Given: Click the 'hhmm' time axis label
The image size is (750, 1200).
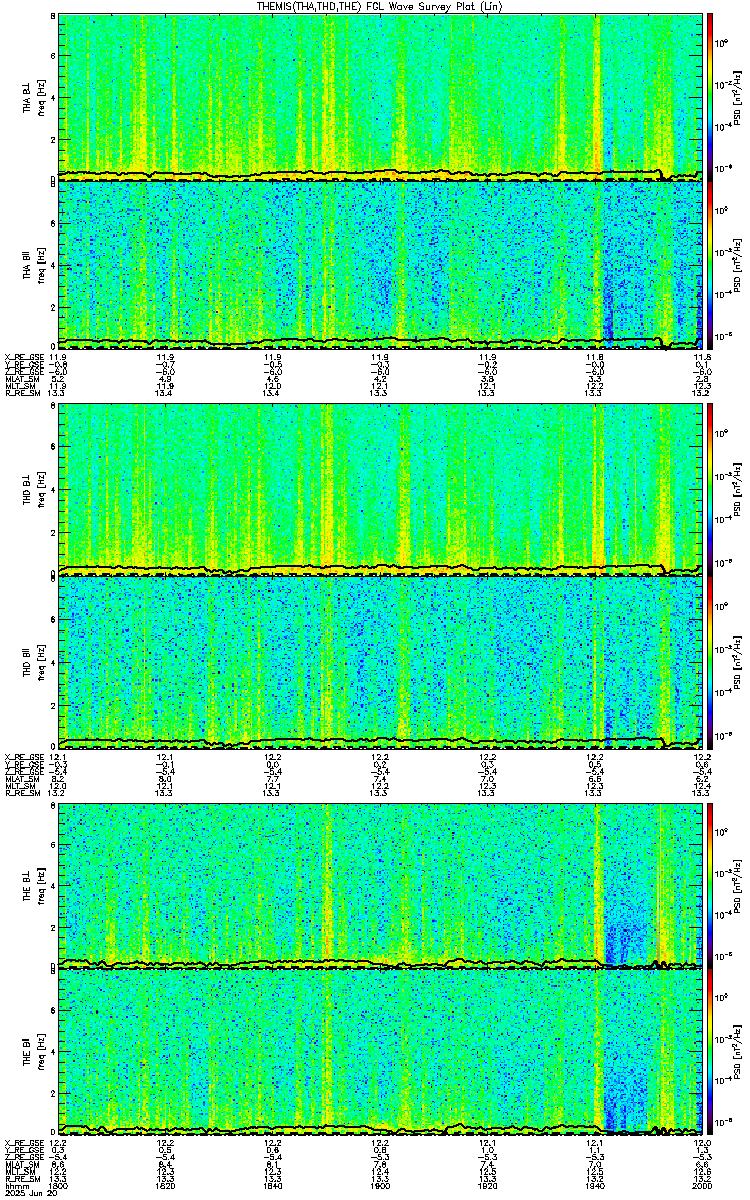Looking at the screenshot, I should coord(18,1186).
